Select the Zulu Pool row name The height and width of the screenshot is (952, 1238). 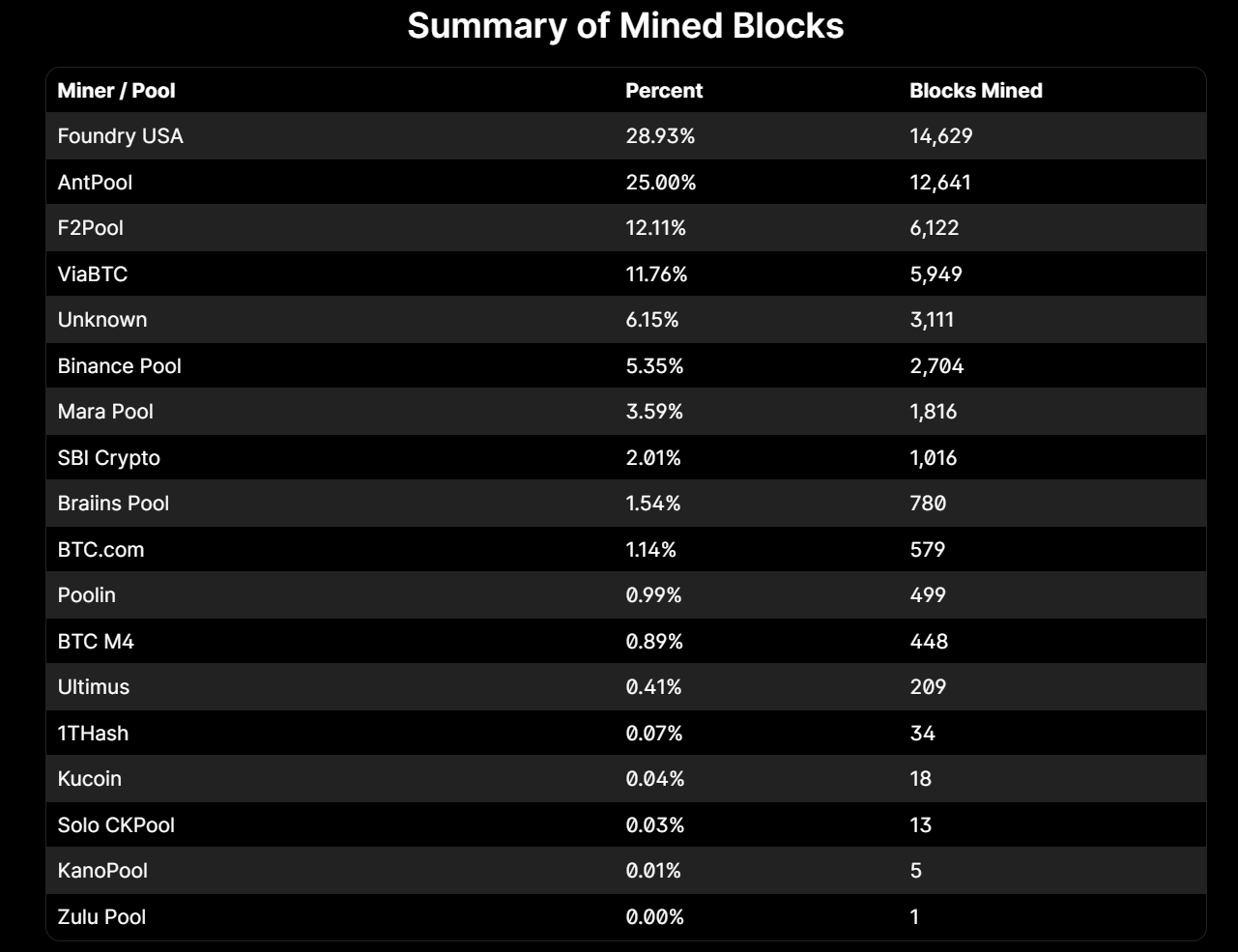[101, 917]
